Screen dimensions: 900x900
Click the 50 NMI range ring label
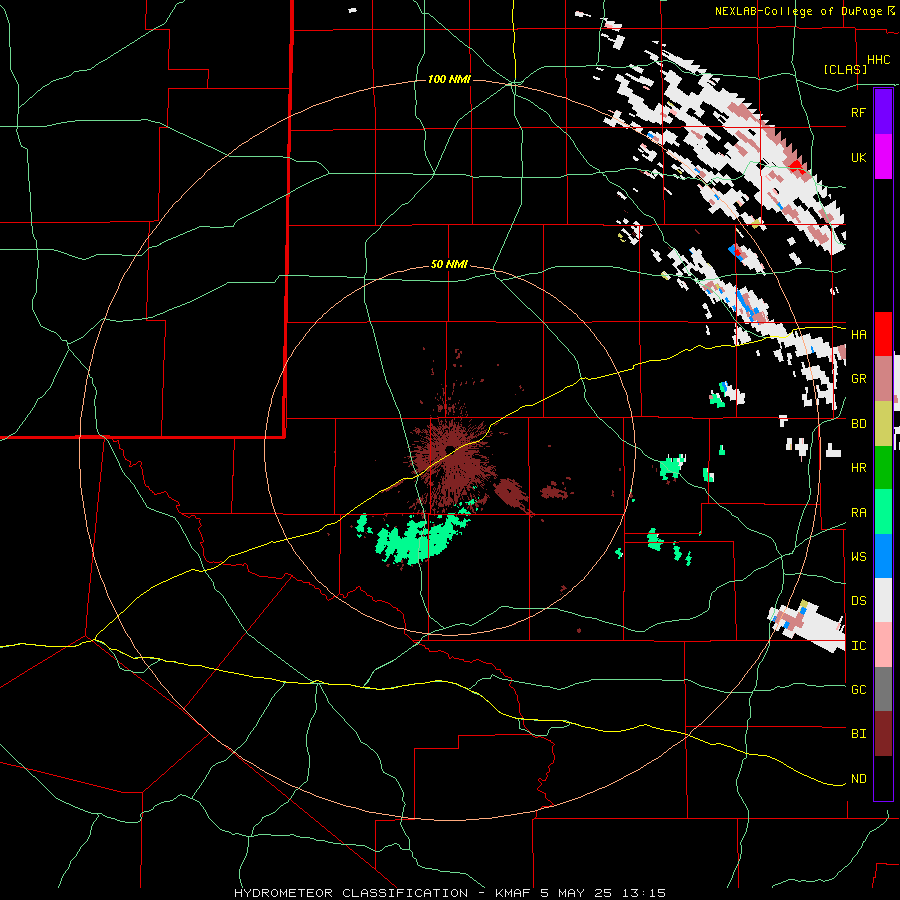coord(449,265)
